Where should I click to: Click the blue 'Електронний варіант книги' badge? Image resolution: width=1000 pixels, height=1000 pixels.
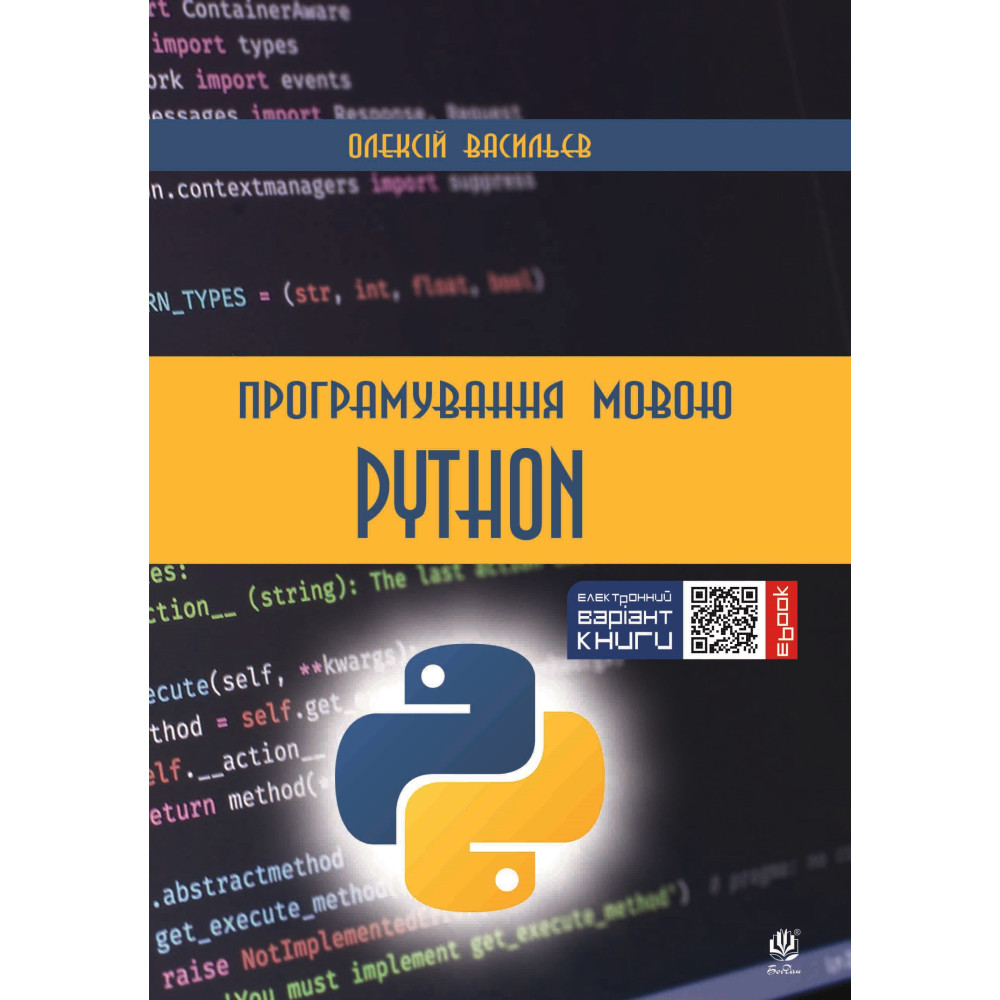tap(625, 620)
